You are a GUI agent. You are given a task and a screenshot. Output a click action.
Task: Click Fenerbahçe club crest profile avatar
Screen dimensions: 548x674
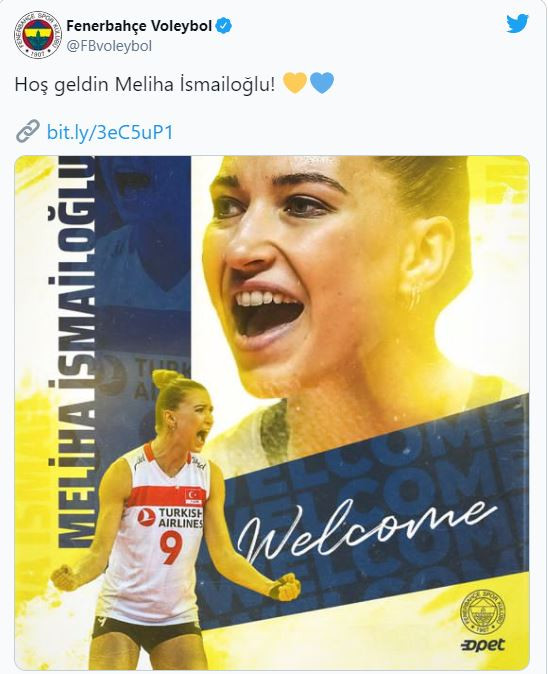point(36,35)
